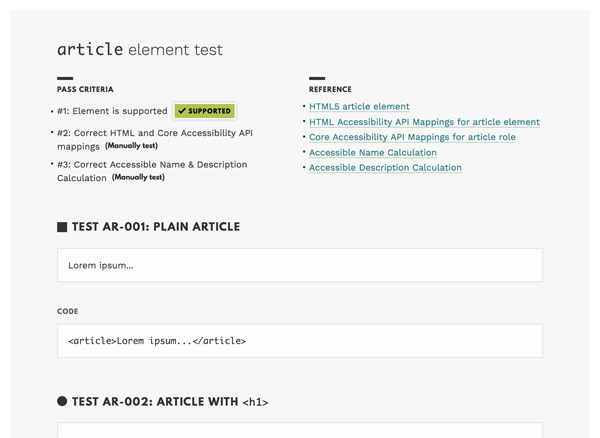Click the 'article element test' page title

pyautogui.click(x=140, y=49)
